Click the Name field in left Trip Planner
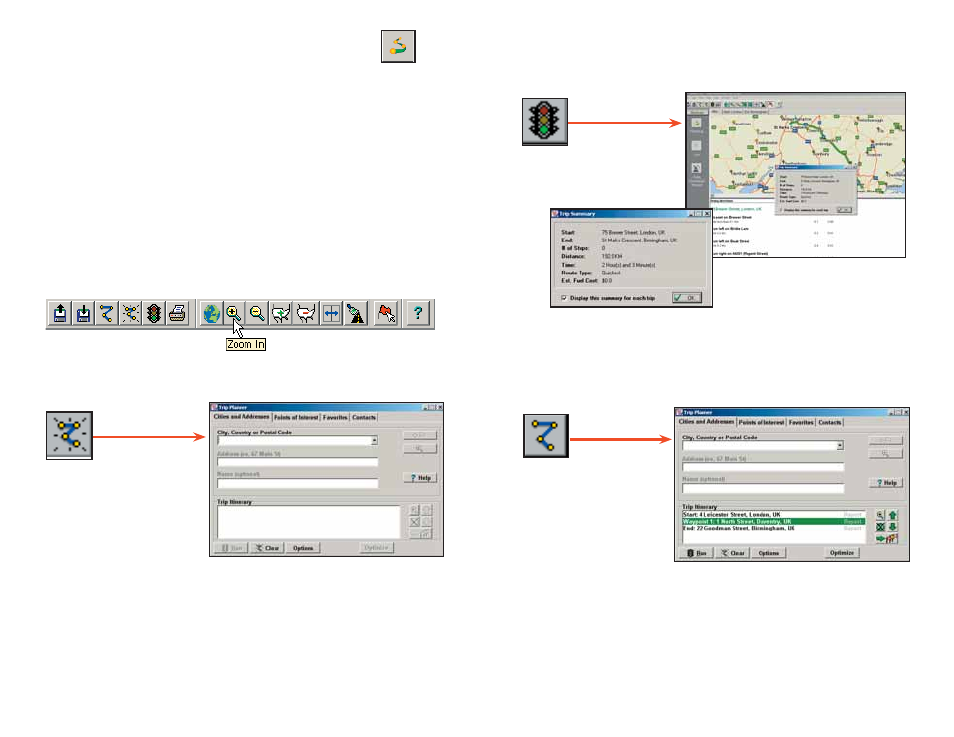Screen dimensions: 954x737 click(298, 483)
